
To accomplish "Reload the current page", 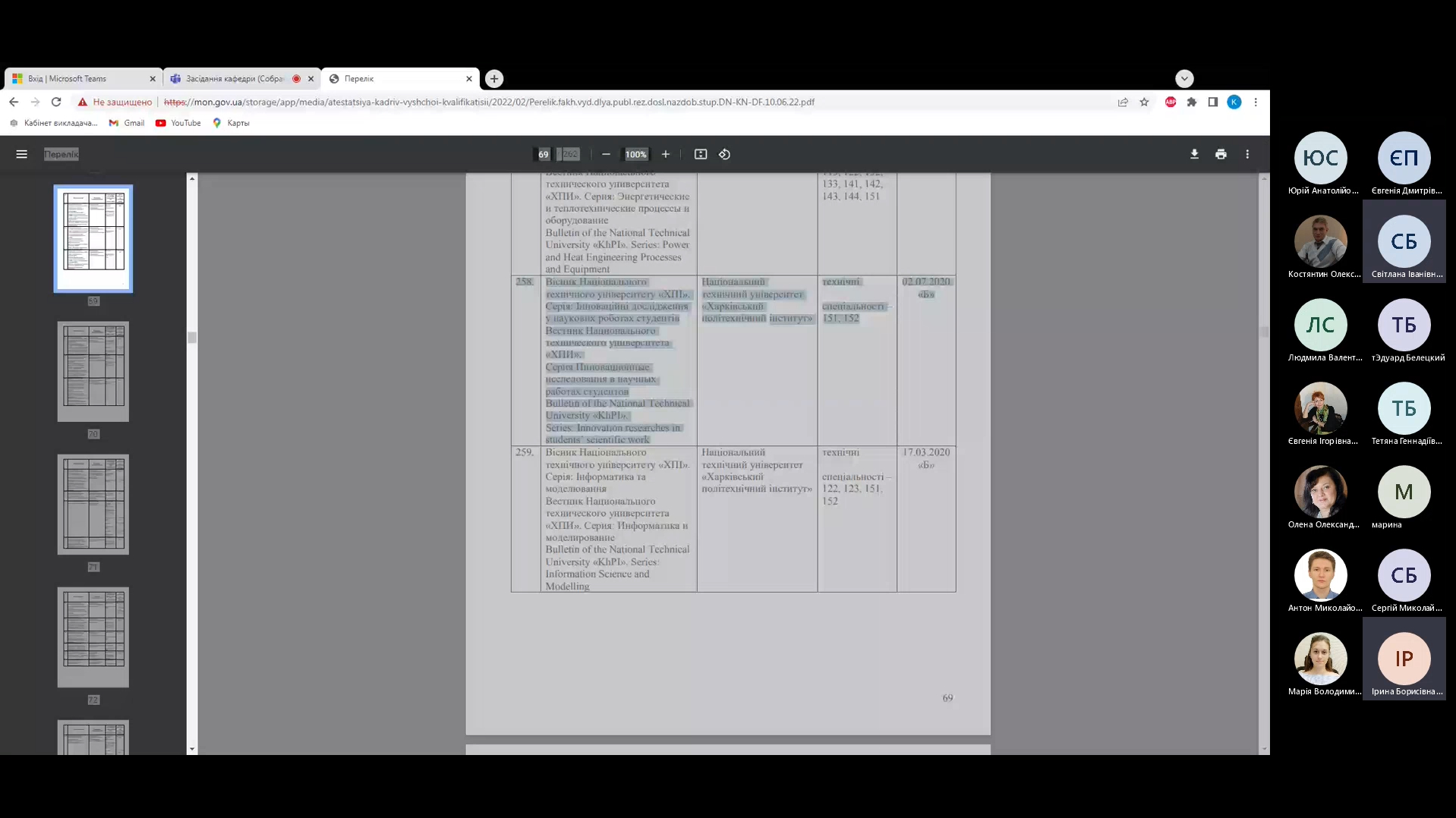I will click(x=56, y=102).
